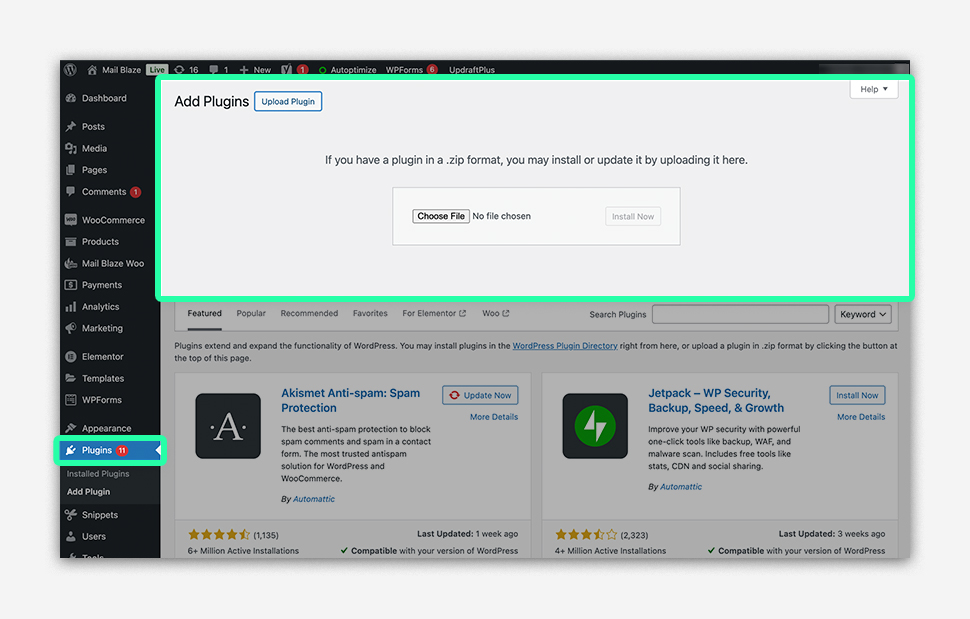Click the 'Add Plugins' page heading
Screen dimensions: 970x619
point(212,101)
